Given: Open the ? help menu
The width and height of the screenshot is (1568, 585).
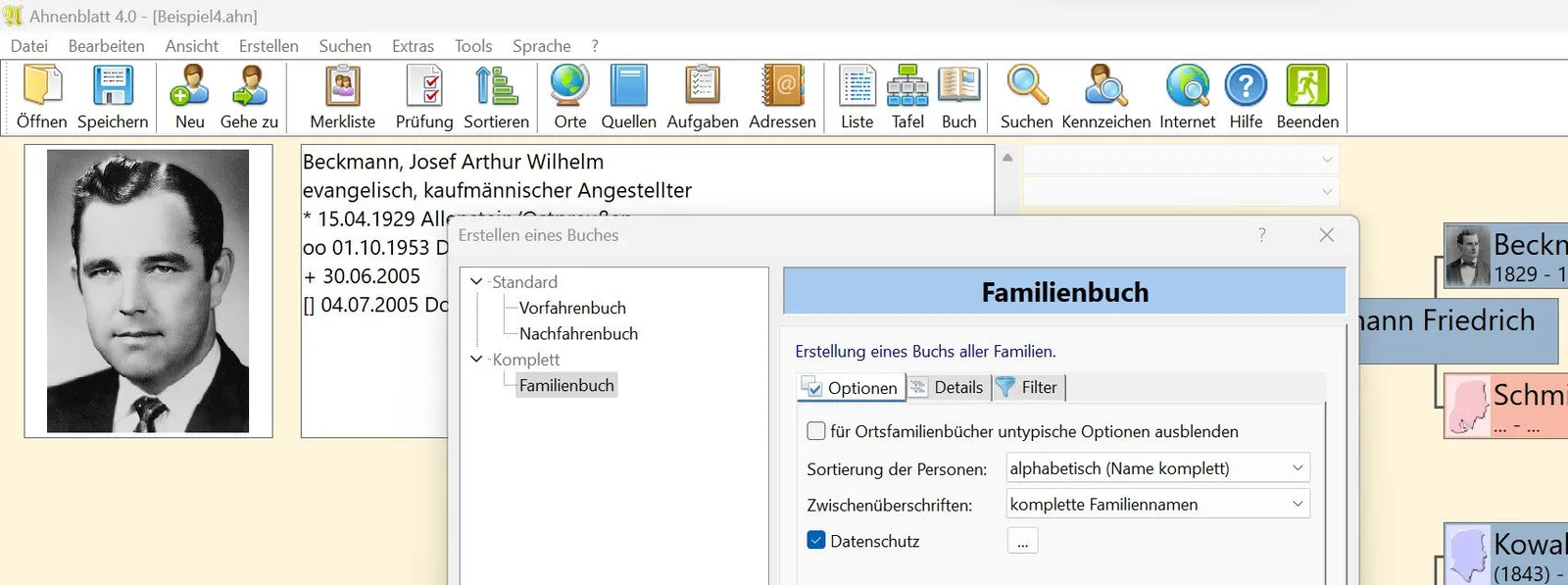Looking at the screenshot, I should pos(595,46).
